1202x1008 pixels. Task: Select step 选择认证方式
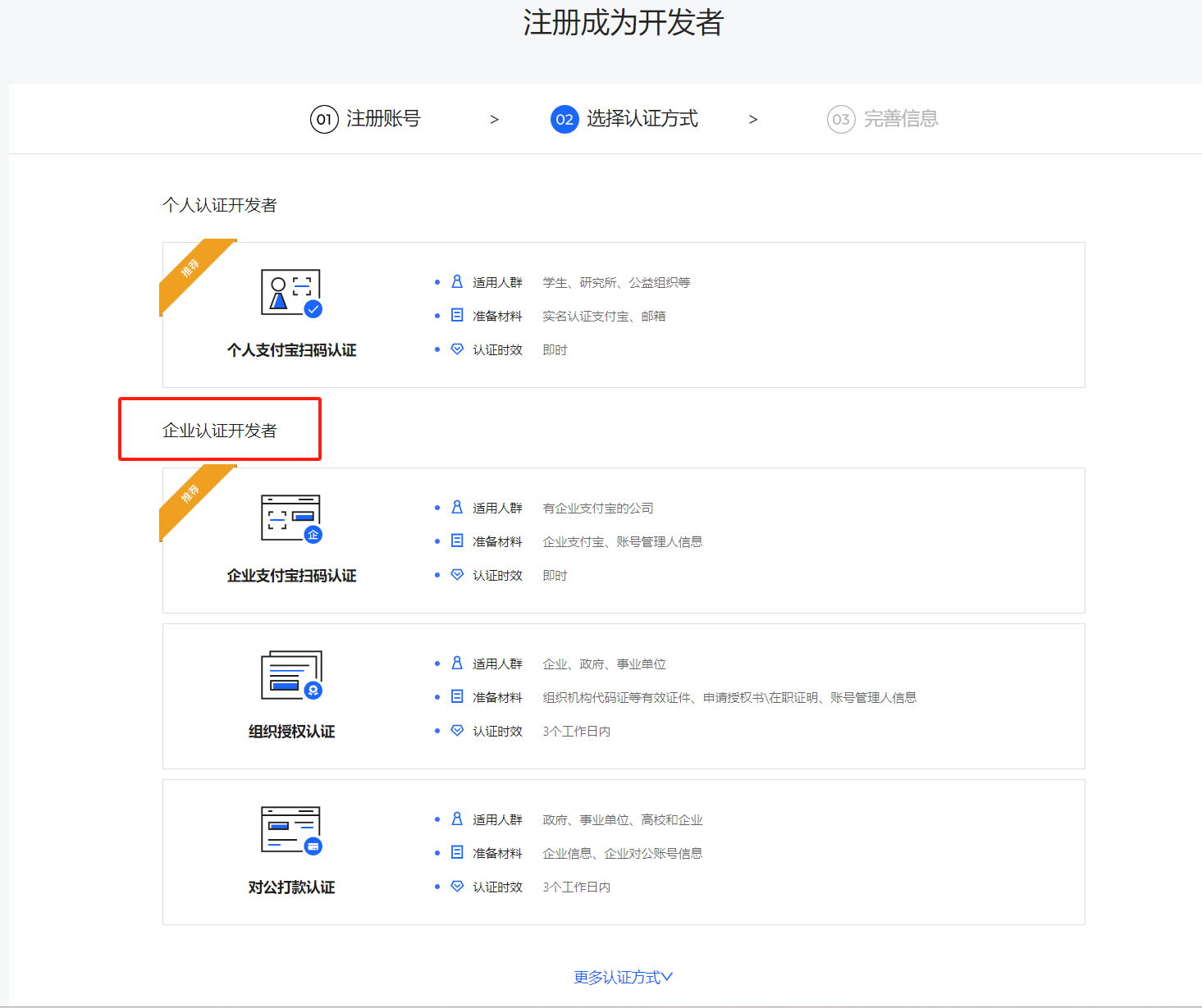[642, 119]
